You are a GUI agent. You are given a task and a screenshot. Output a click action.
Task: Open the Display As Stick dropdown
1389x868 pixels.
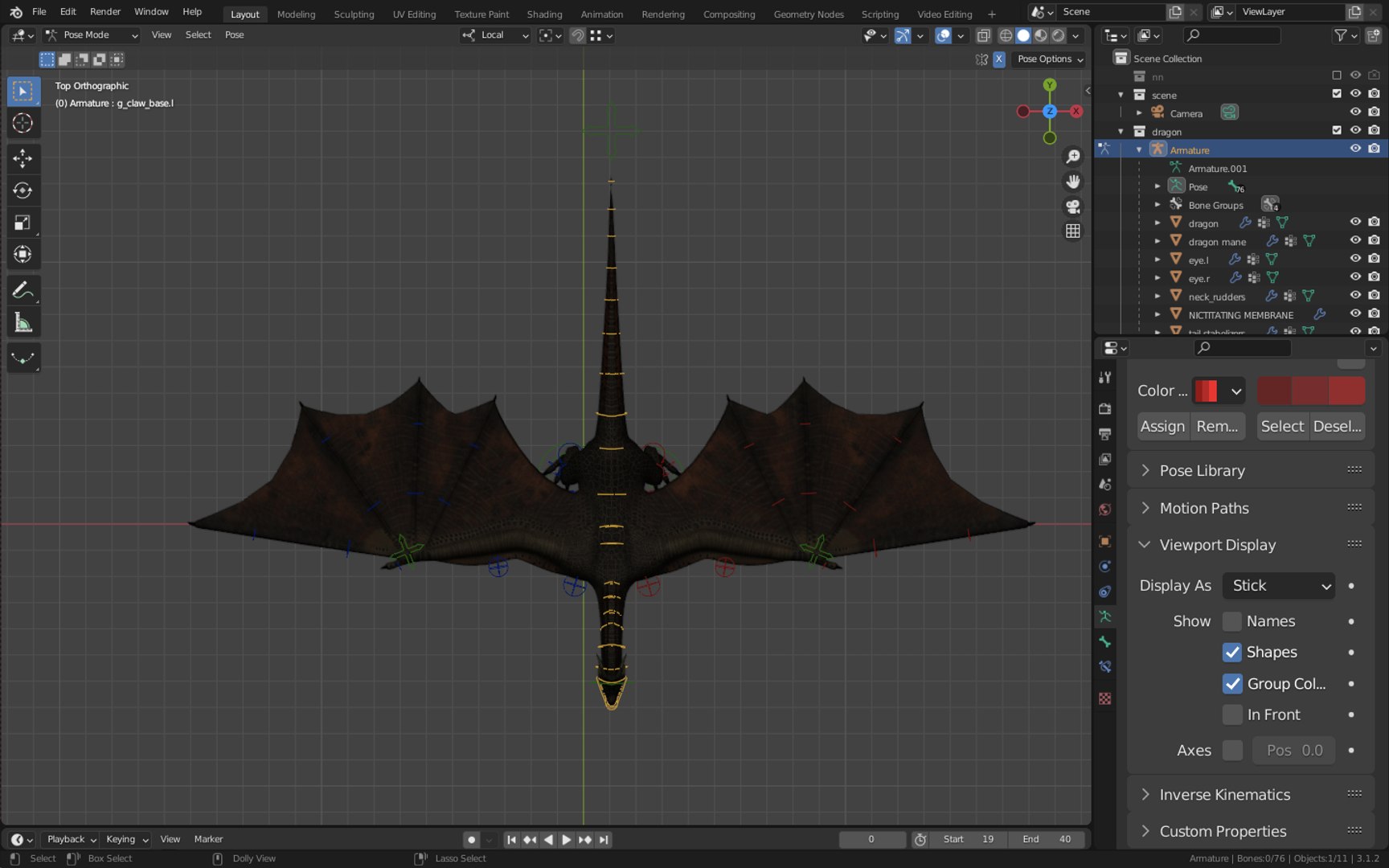(1278, 586)
